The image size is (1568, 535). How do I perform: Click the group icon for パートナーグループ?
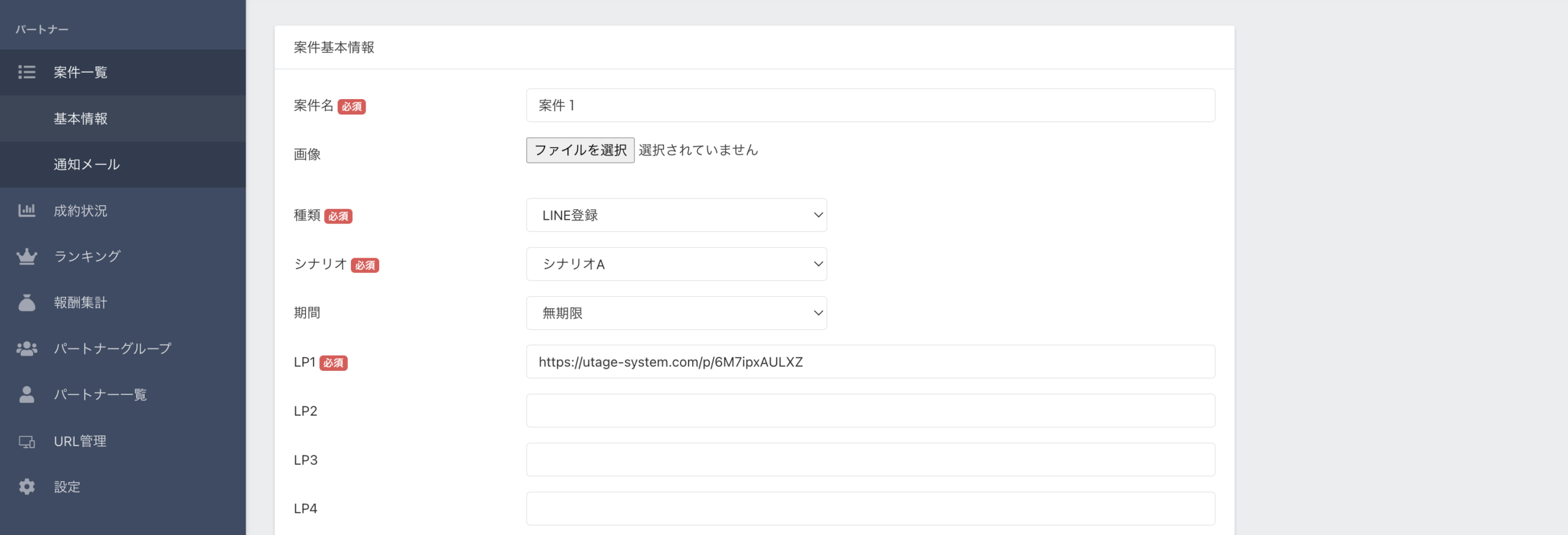coord(26,348)
